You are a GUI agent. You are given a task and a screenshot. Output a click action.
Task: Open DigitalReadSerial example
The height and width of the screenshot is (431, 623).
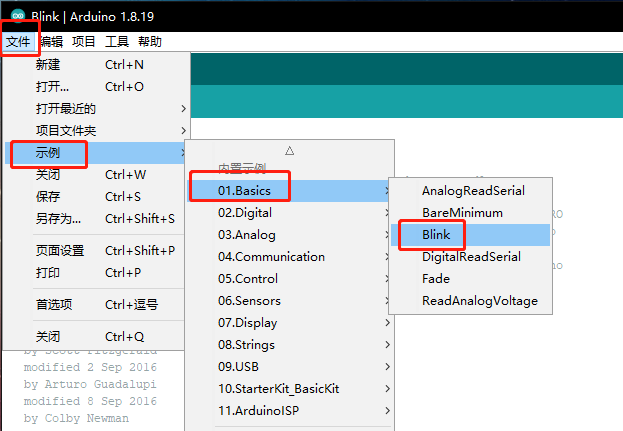click(470, 257)
